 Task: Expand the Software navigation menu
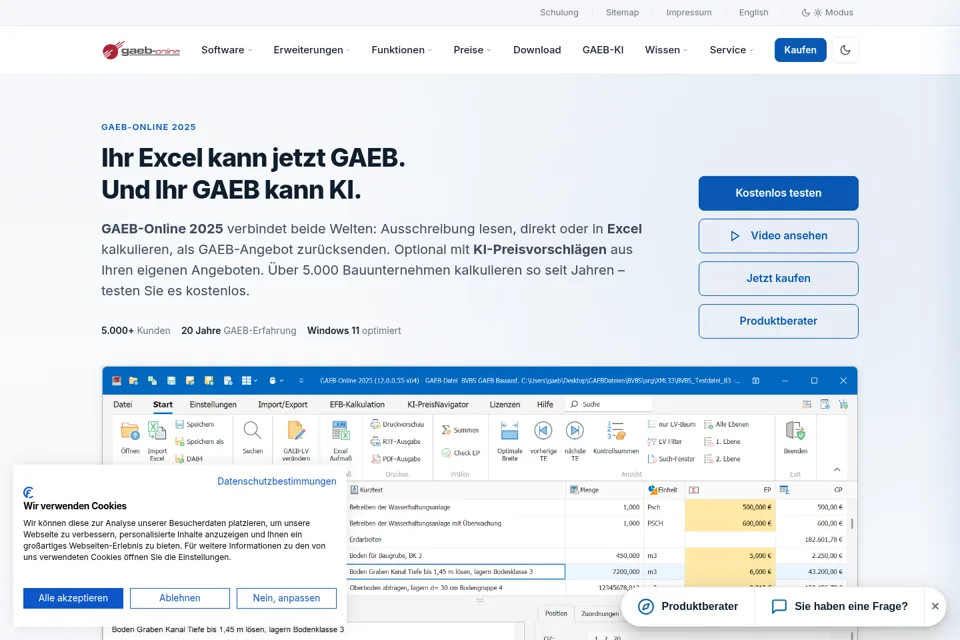point(227,50)
